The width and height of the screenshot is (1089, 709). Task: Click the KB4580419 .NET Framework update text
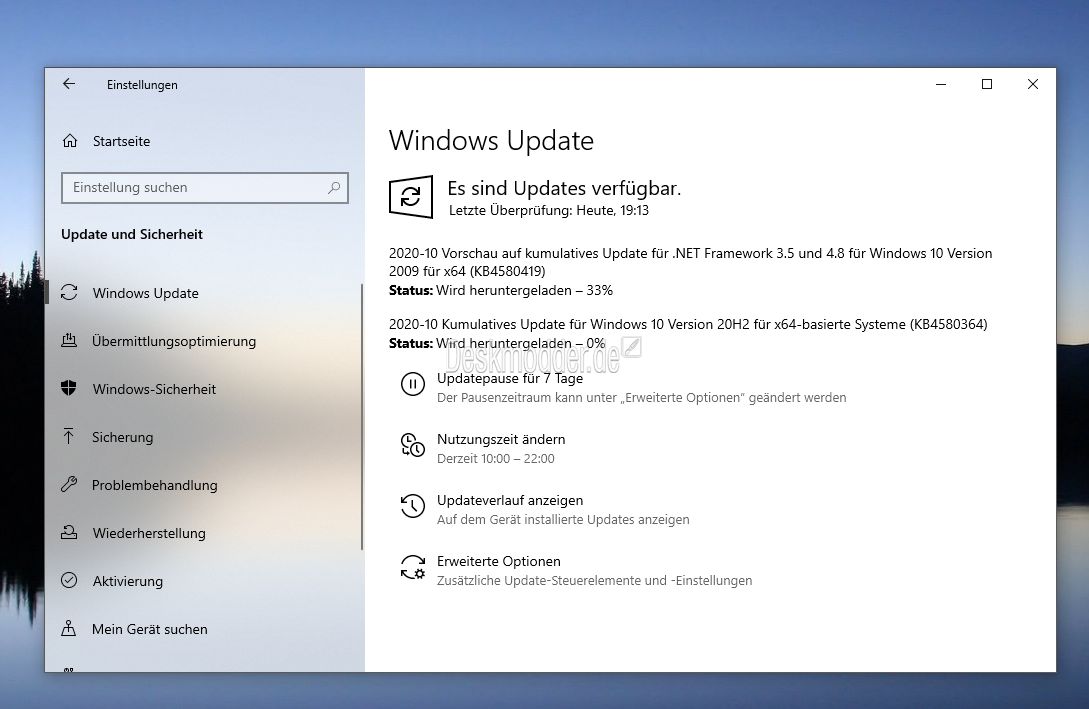(x=690, y=262)
